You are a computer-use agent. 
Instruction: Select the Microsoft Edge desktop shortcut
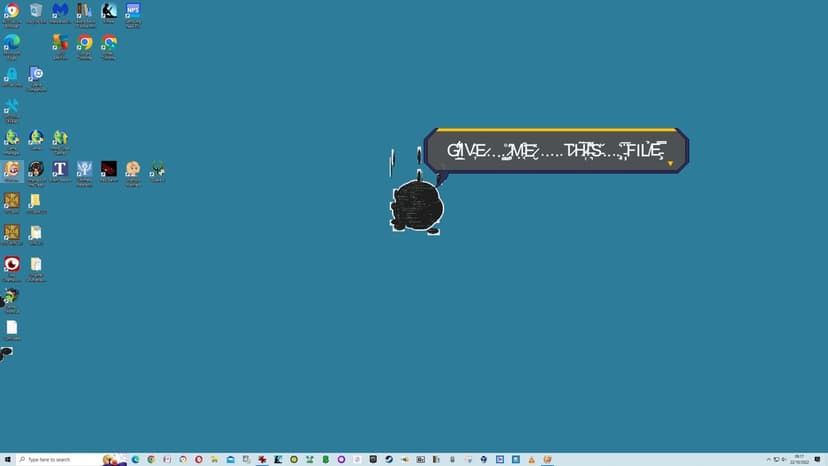12,45
